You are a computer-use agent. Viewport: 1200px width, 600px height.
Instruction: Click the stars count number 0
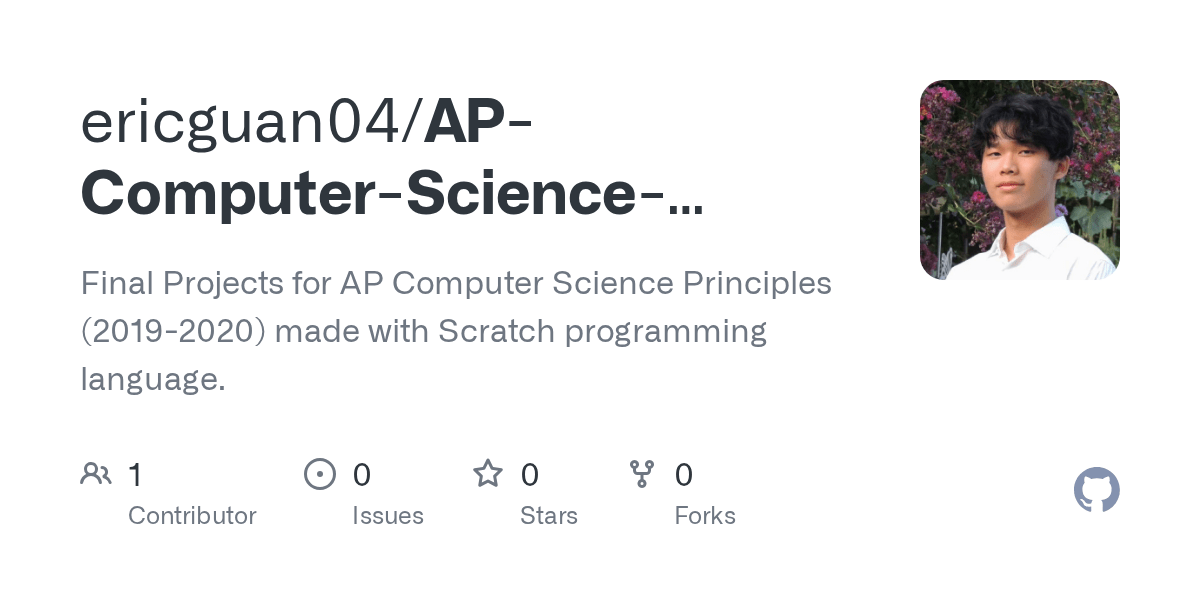coord(530,474)
